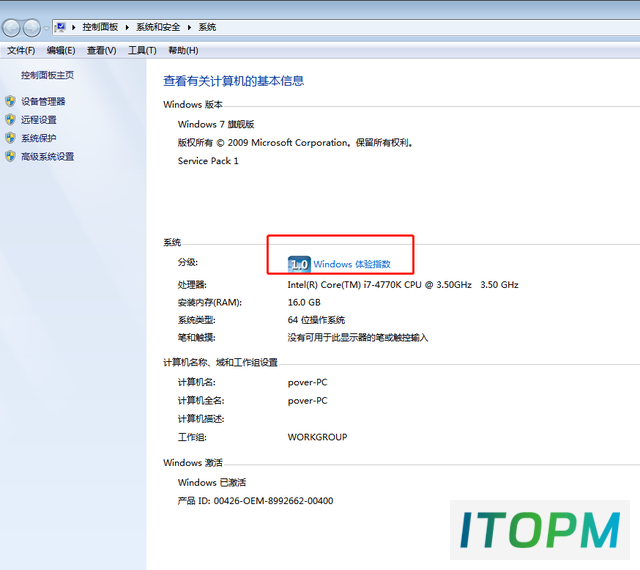This screenshot has width=640, height=570.
Task: Open the 文件(F) menu
Action: (x=21, y=50)
